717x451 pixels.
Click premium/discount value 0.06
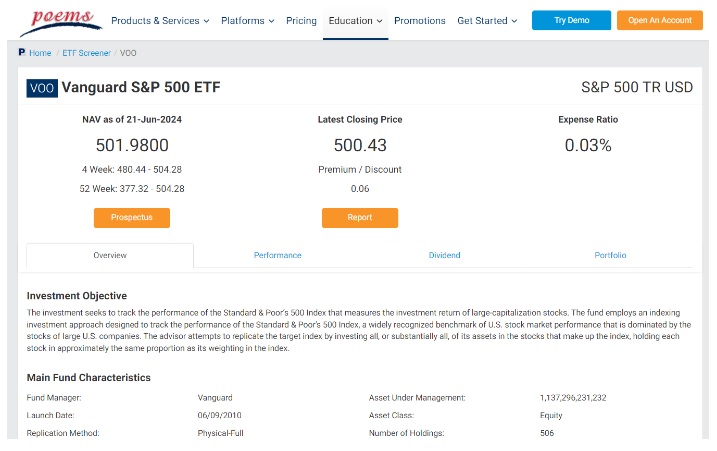[x=360, y=189]
